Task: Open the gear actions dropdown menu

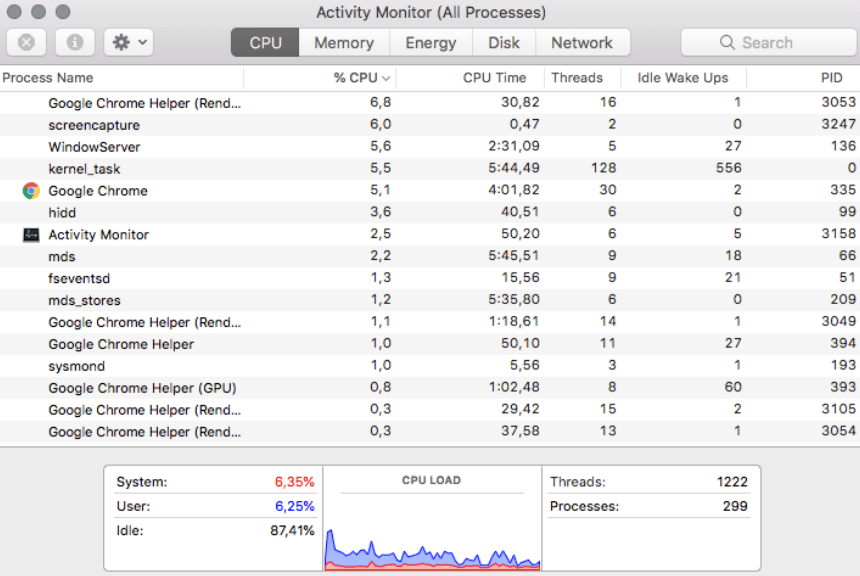Action: (129, 42)
